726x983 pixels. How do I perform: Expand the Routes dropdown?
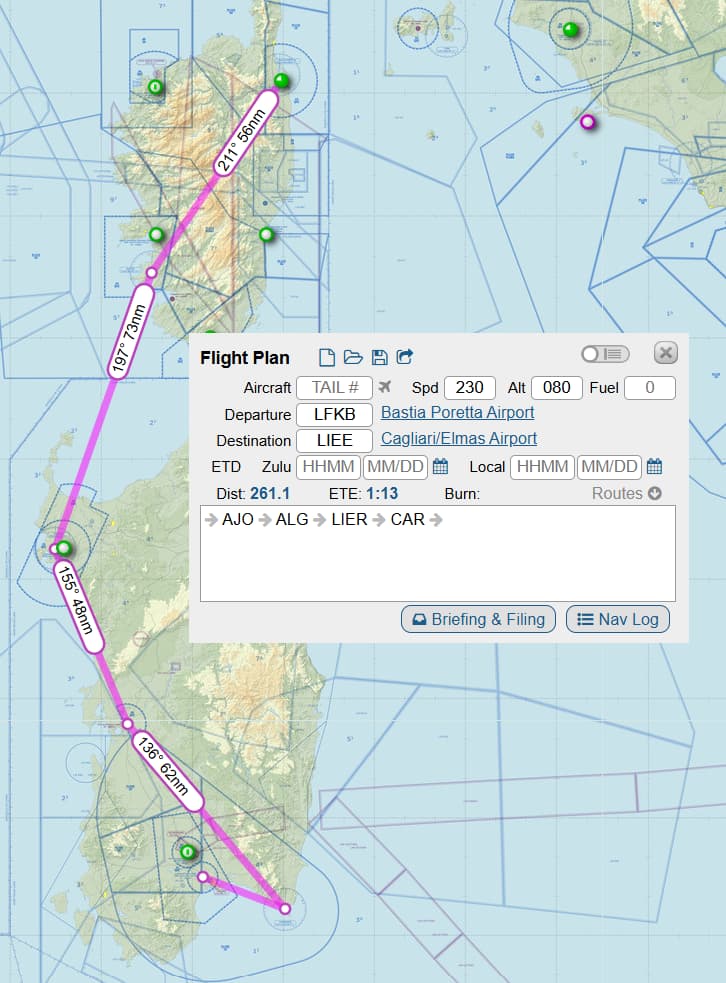(627, 493)
